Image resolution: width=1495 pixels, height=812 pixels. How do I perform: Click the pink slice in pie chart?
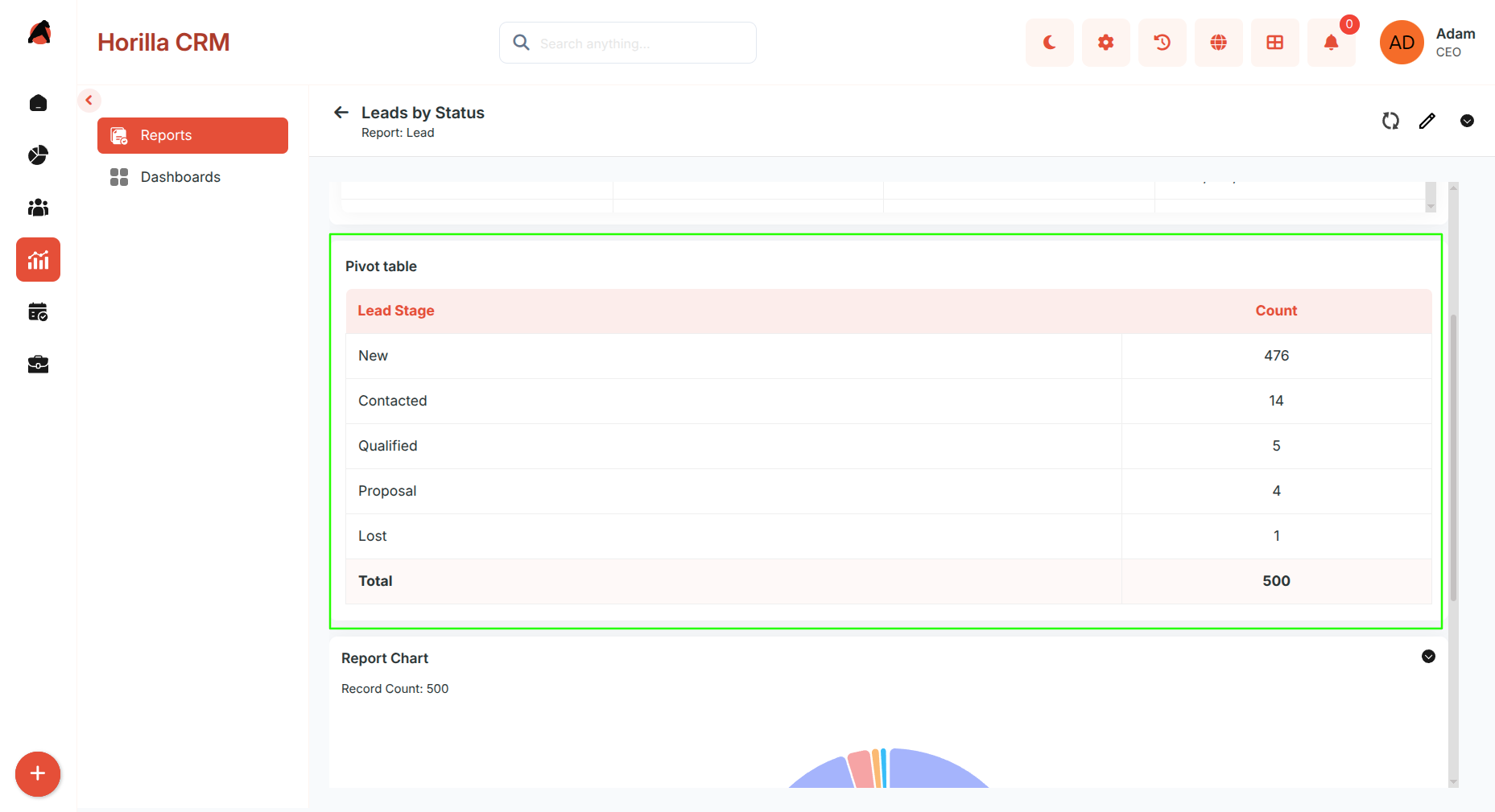pyautogui.click(x=861, y=769)
